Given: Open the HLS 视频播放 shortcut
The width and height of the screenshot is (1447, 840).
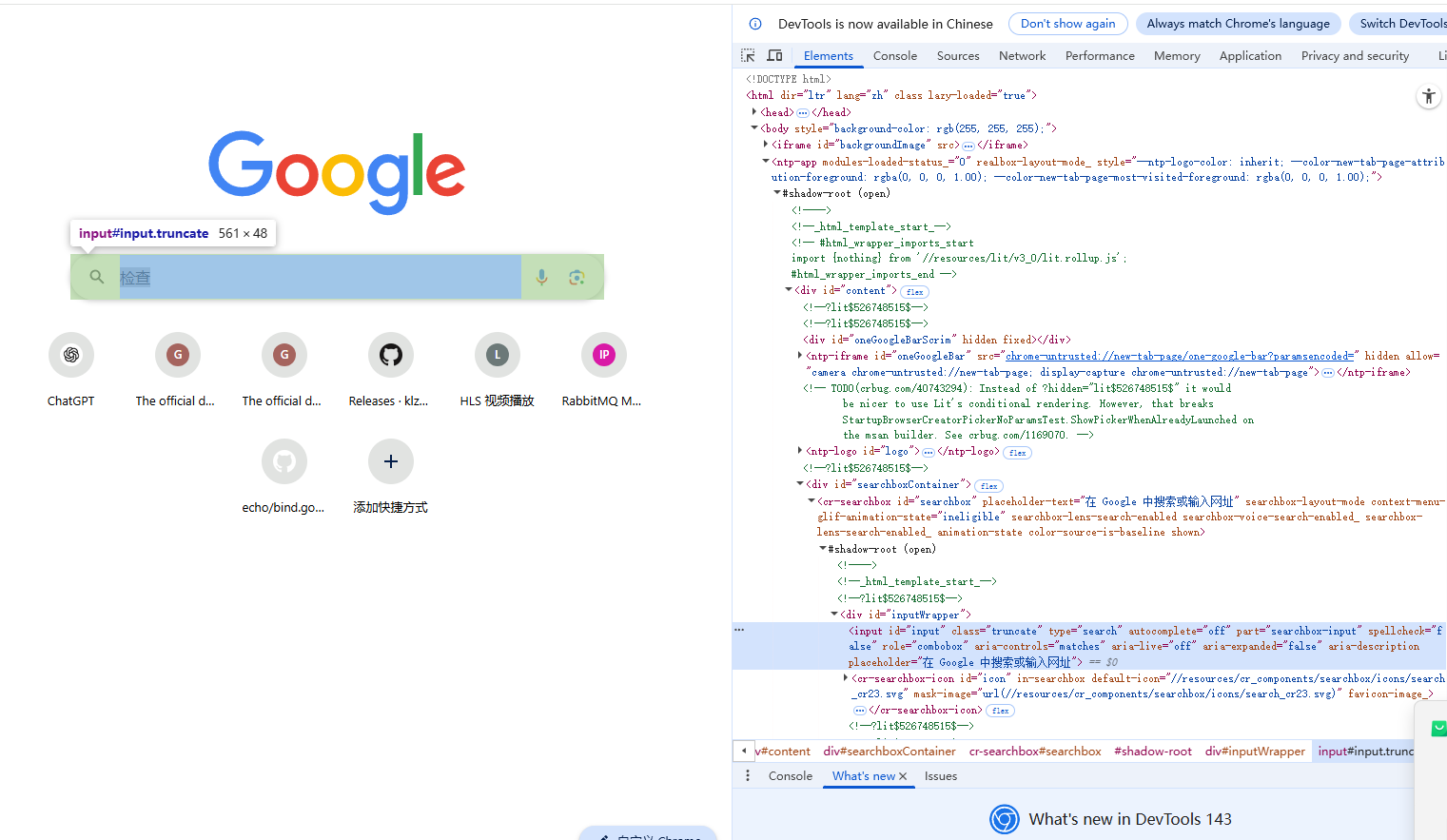Looking at the screenshot, I should click(497, 371).
